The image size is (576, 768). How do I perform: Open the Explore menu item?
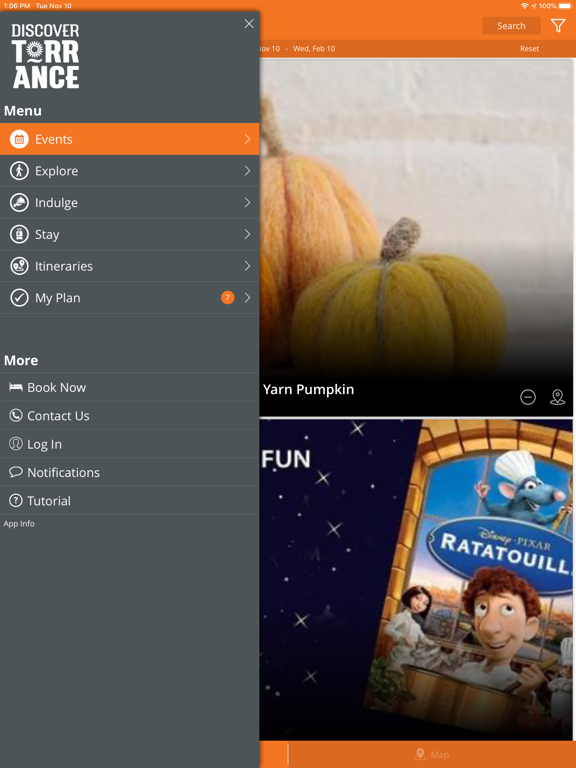[x=129, y=171]
